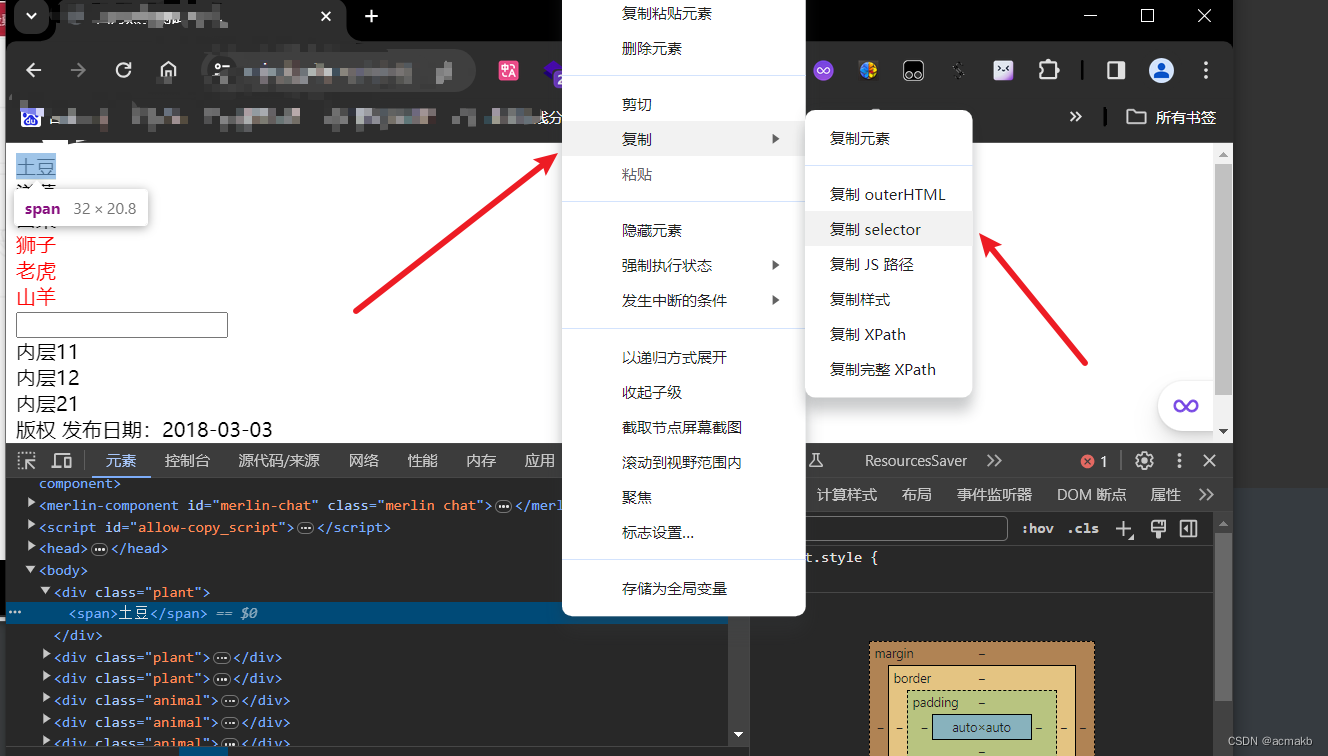Image resolution: width=1328 pixels, height=756 pixels.
Task: Show more style sub-tabs after 属性
Action: click(1206, 495)
